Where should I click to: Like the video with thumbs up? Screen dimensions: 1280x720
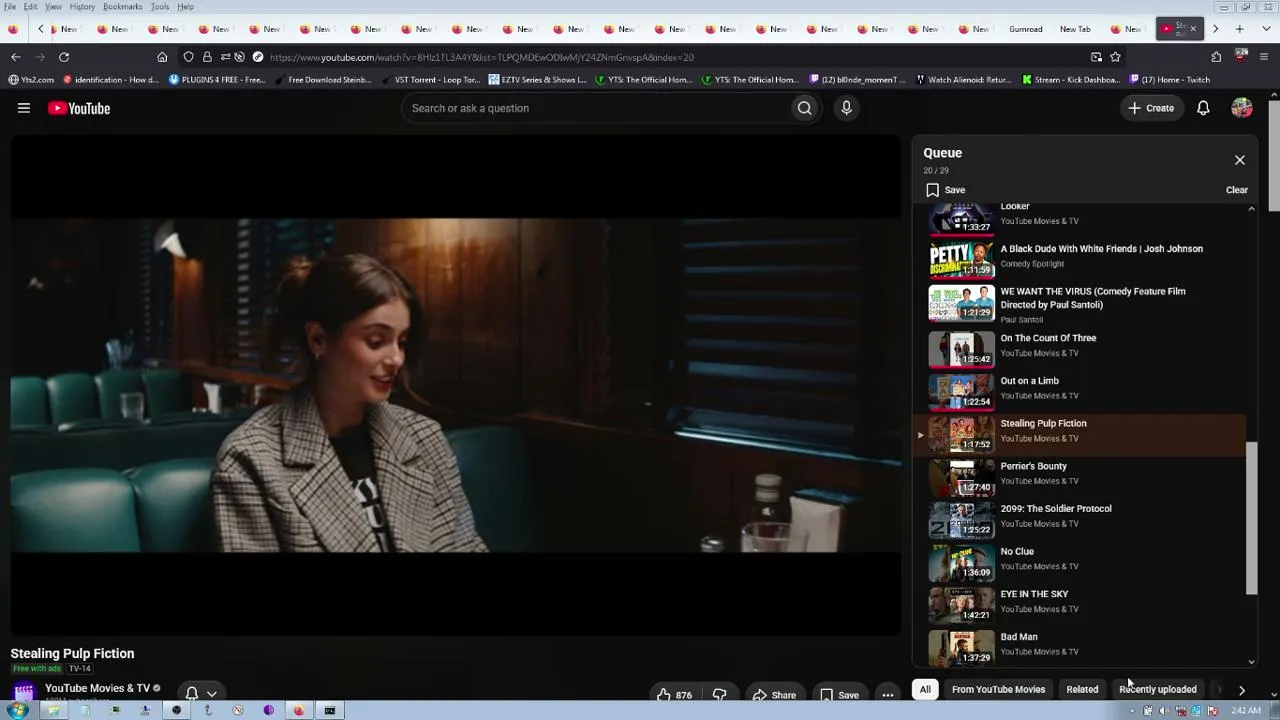coord(675,694)
